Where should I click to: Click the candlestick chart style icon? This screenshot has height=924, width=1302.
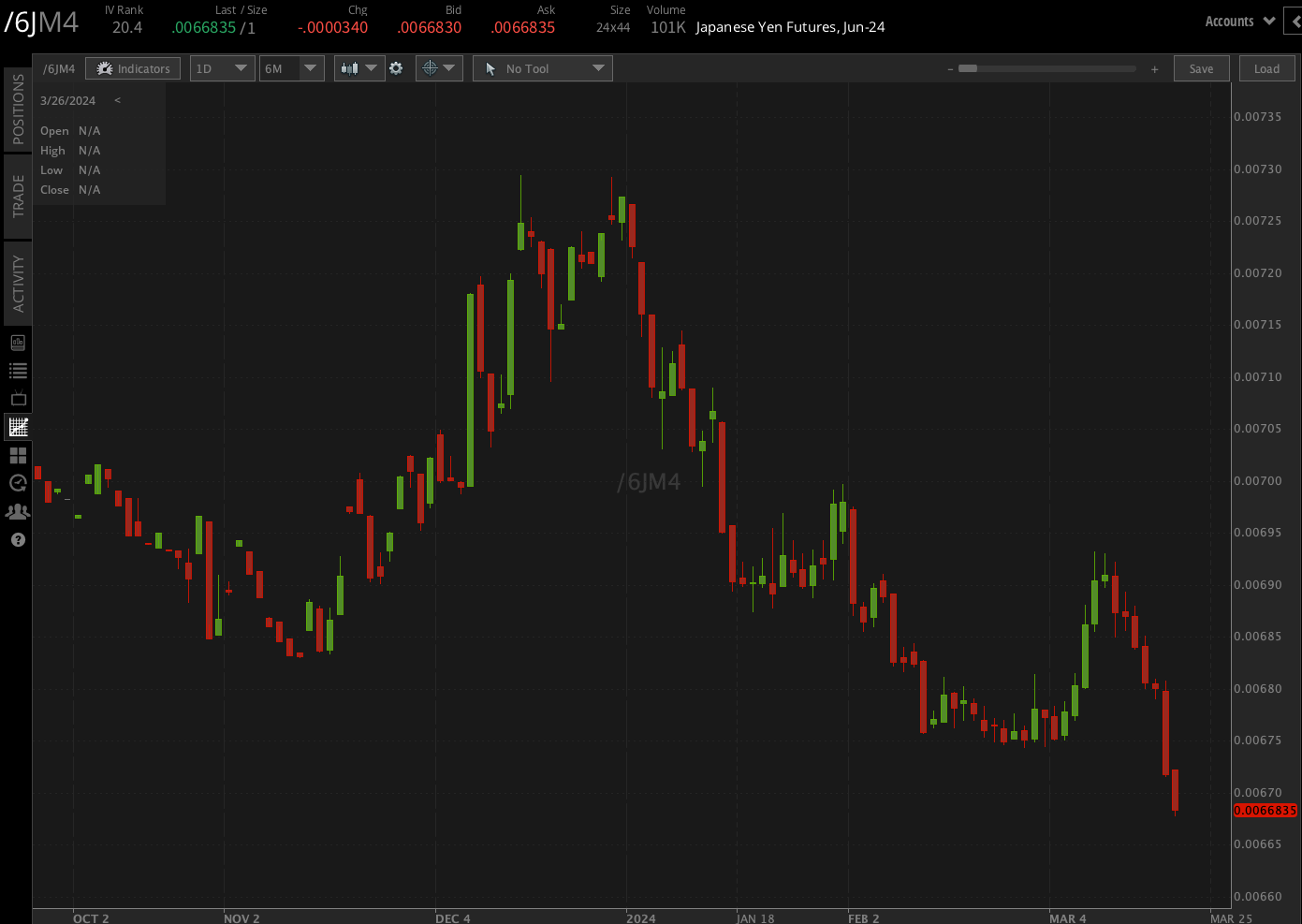click(349, 68)
